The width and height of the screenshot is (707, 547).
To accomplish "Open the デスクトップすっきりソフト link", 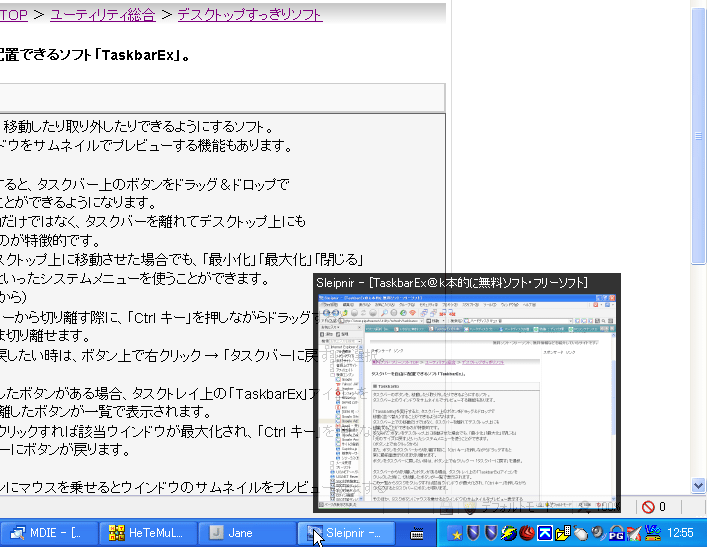I will pyautogui.click(x=250, y=15).
